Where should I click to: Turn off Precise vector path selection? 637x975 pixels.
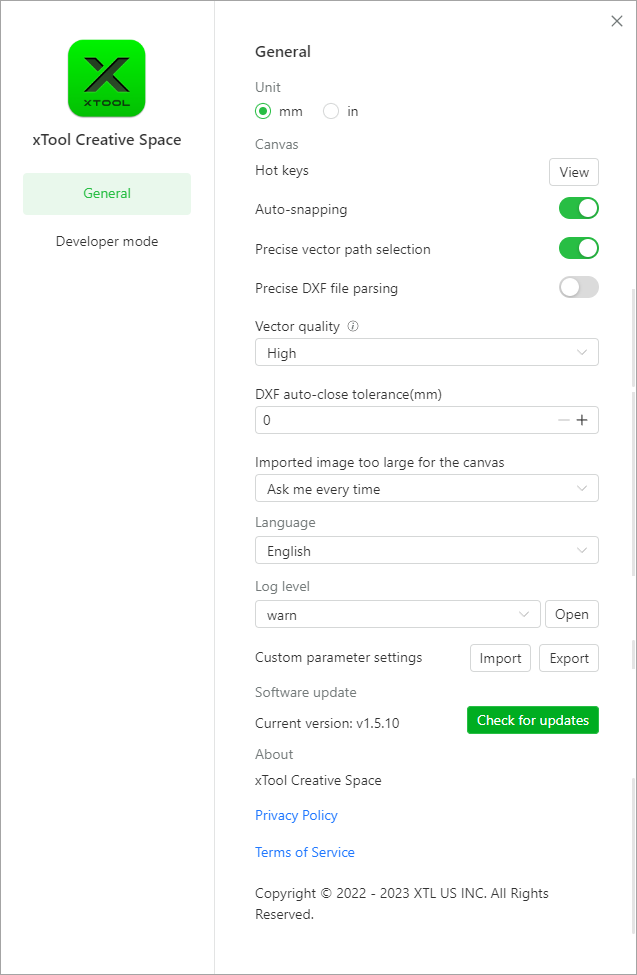(x=578, y=247)
